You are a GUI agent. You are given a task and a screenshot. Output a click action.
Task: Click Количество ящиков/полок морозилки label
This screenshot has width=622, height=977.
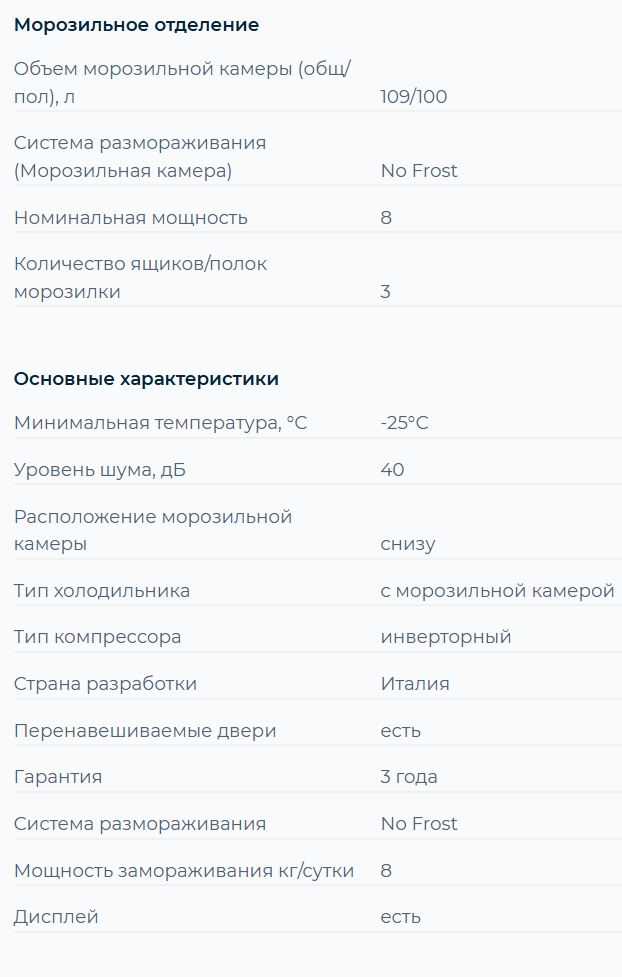[140, 277]
